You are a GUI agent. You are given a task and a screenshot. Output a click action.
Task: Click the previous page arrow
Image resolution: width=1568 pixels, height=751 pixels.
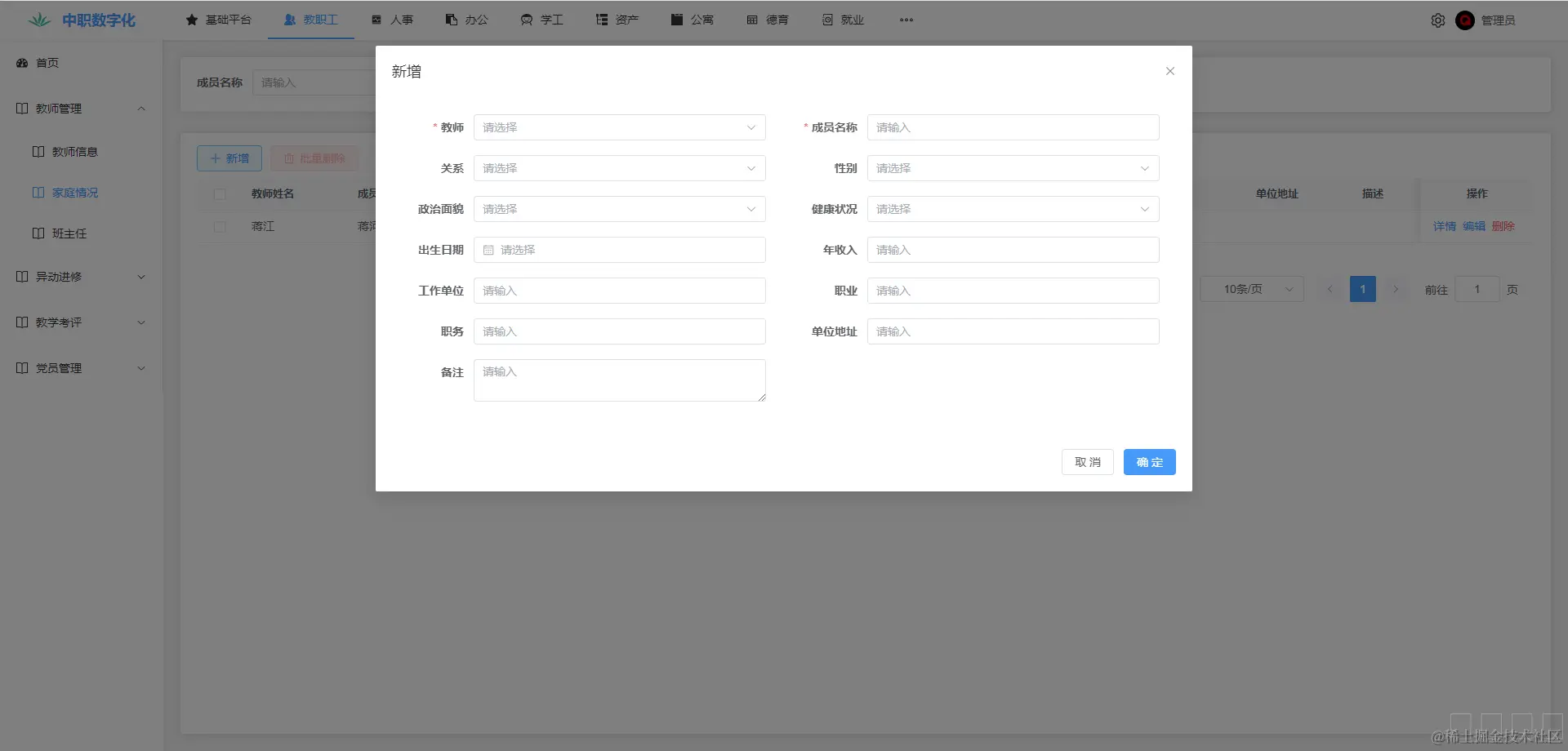click(1330, 289)
